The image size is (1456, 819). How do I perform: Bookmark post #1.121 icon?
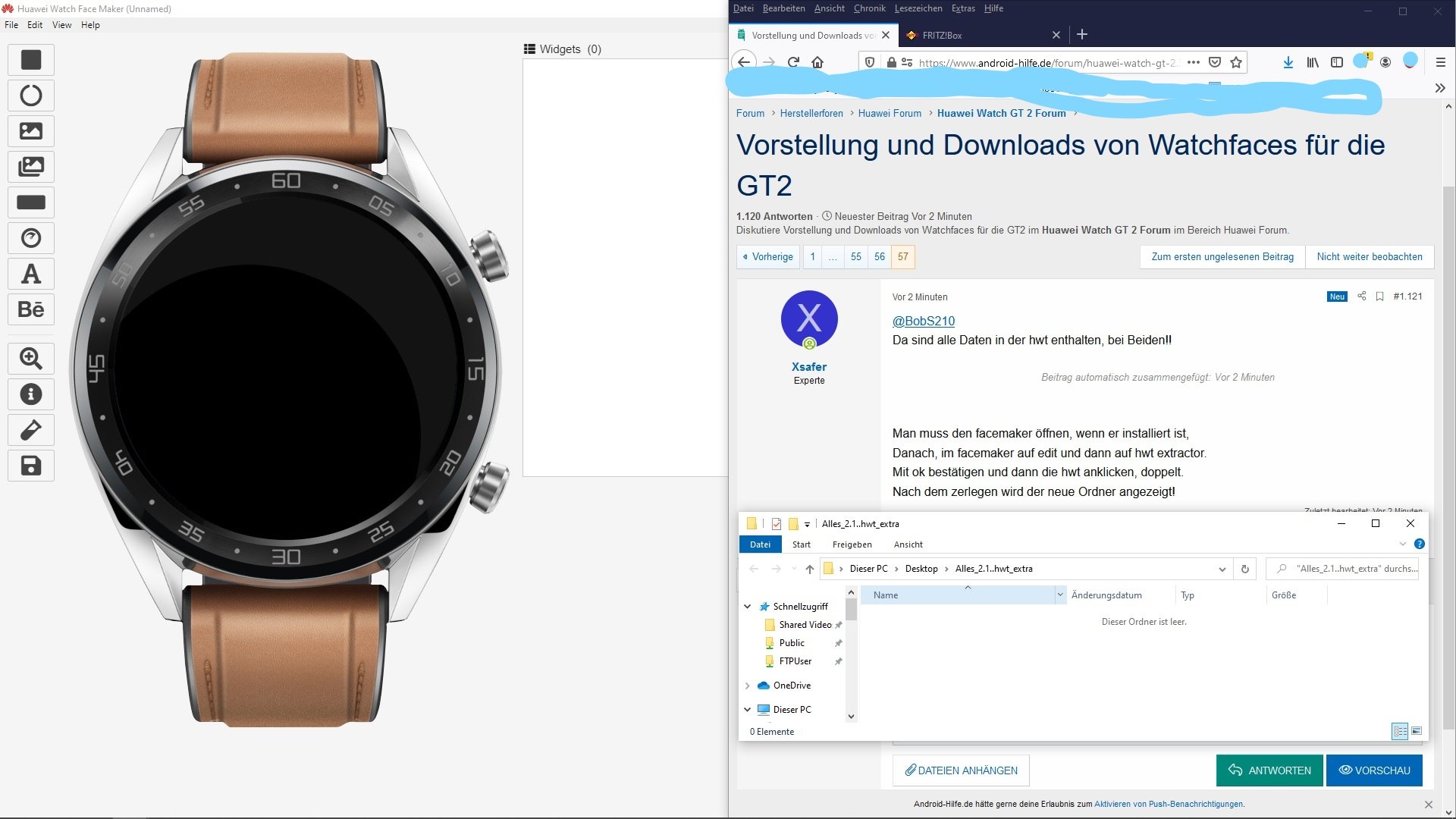pyautogui.click(x=1379, y=297)
